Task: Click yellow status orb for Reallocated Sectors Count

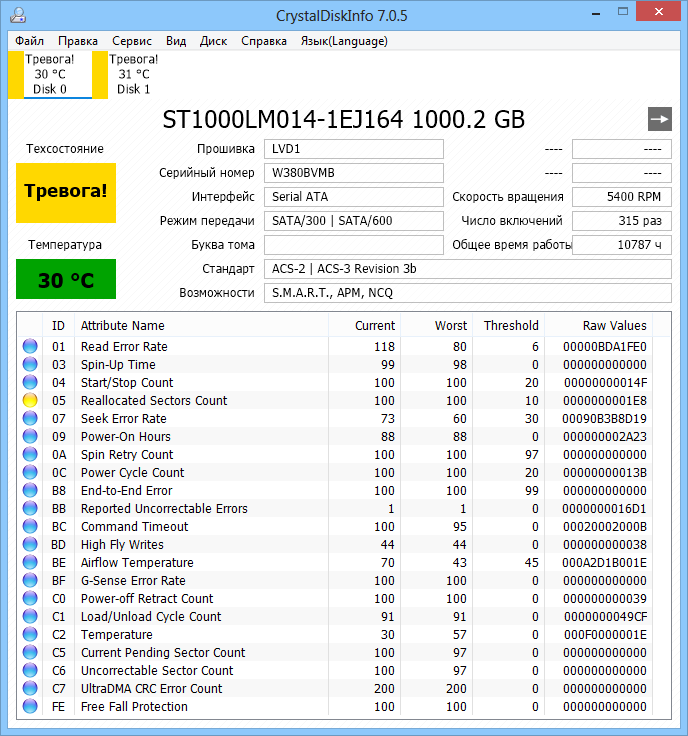Action: point(30,400)
